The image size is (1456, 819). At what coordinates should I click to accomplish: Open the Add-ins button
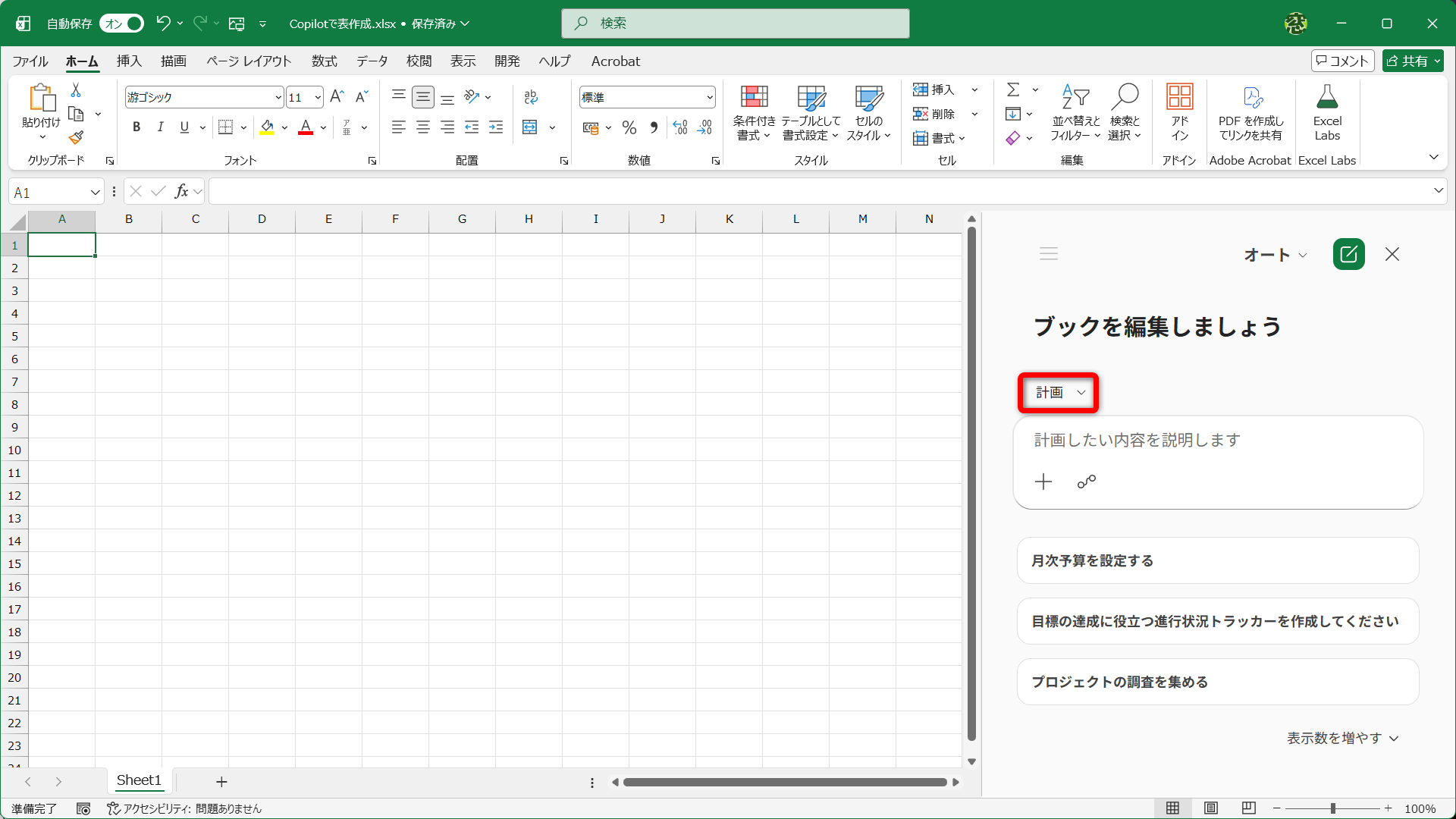pyautogui.click(x=1179, y=112)
